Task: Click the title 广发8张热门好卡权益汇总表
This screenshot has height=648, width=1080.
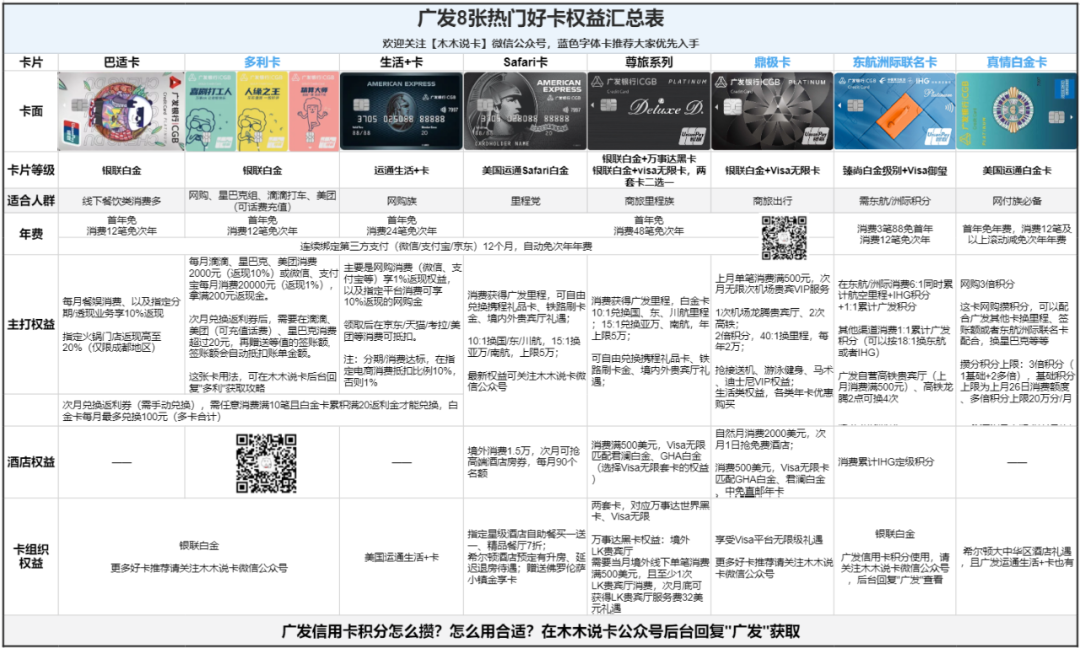Action: click(540, 19)
